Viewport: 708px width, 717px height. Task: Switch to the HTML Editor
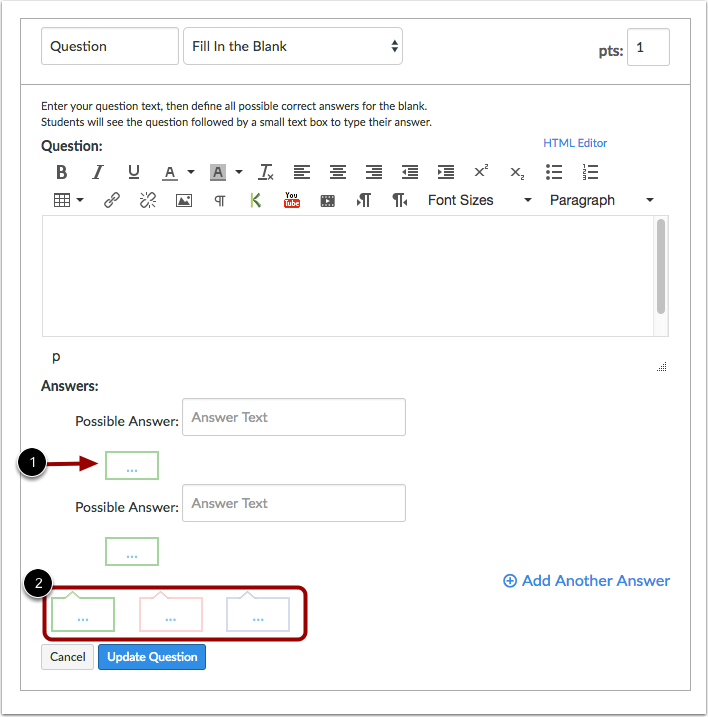575,143
